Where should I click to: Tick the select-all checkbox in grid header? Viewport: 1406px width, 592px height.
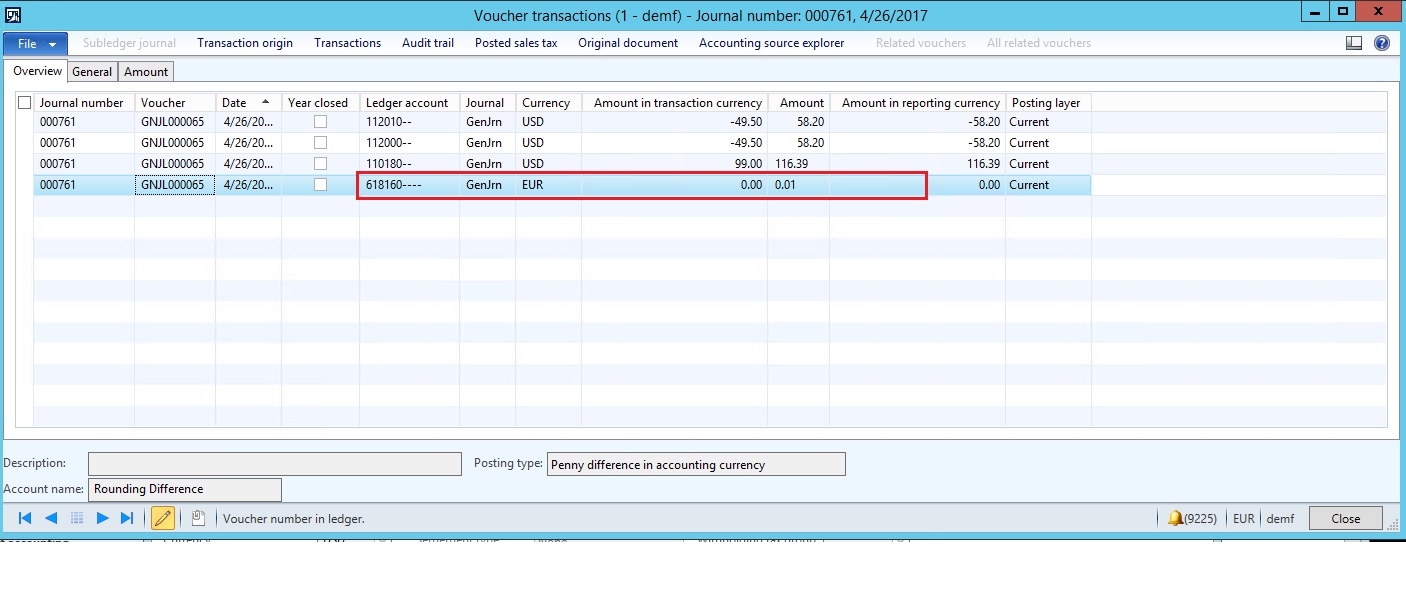coord(25,102)
